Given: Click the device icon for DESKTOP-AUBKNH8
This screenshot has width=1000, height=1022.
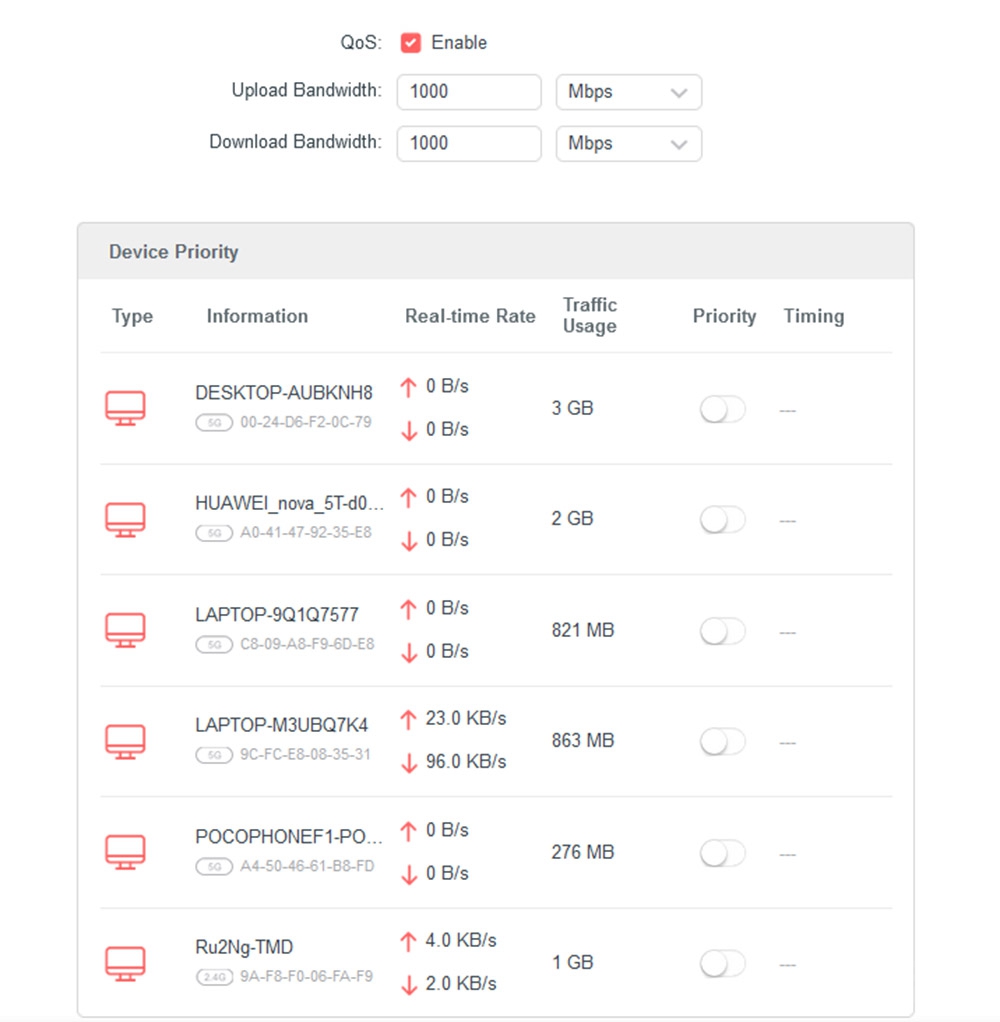Looking at the screenshot, I should (x=125, y=408).
